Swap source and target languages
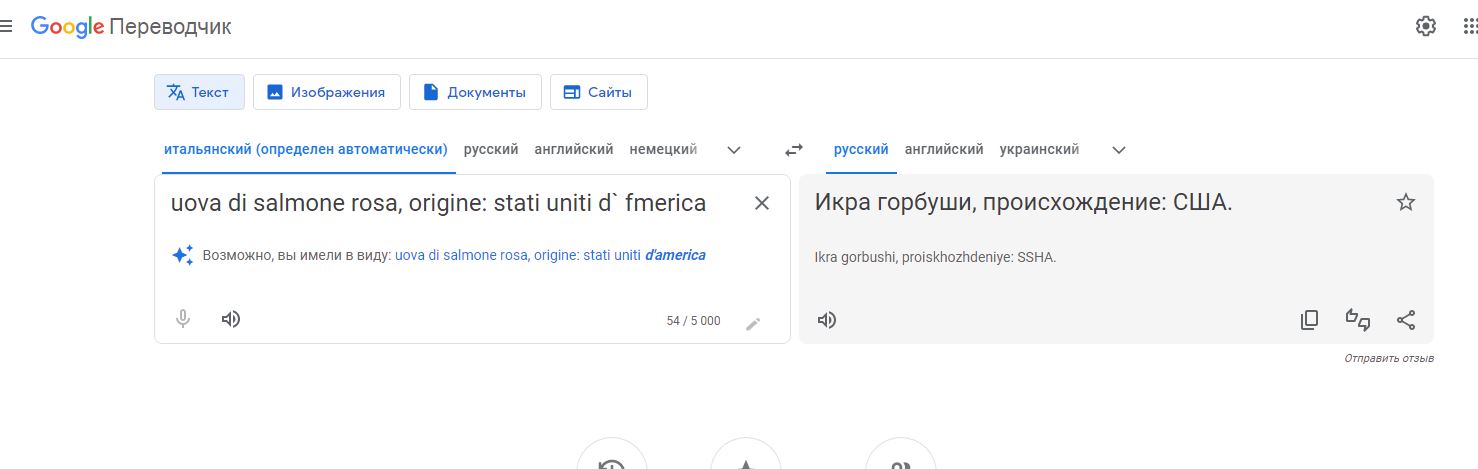Viewport: 1478px width, 469px height. (x=793, y=149)
